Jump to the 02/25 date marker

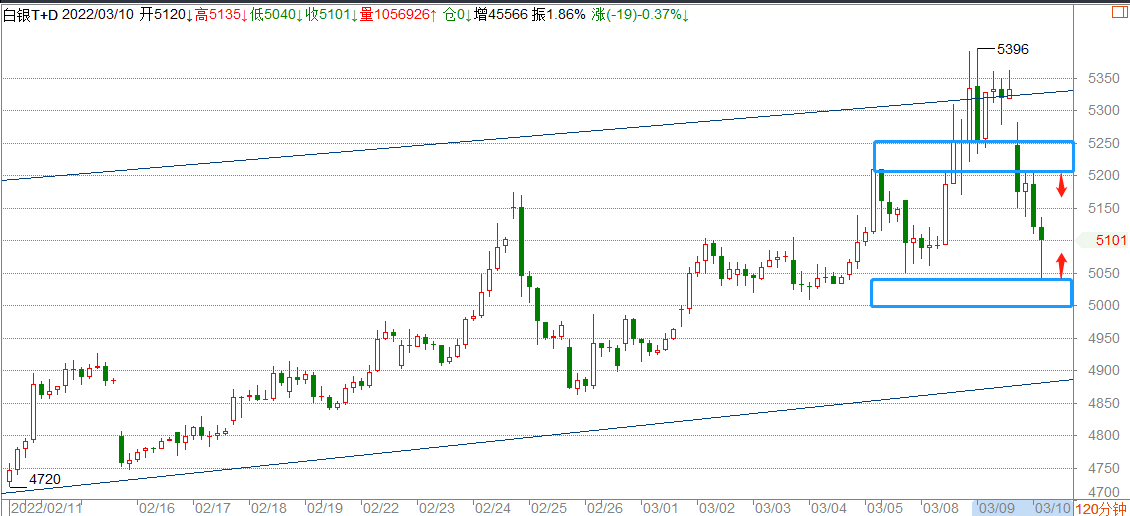pos(548,508)
